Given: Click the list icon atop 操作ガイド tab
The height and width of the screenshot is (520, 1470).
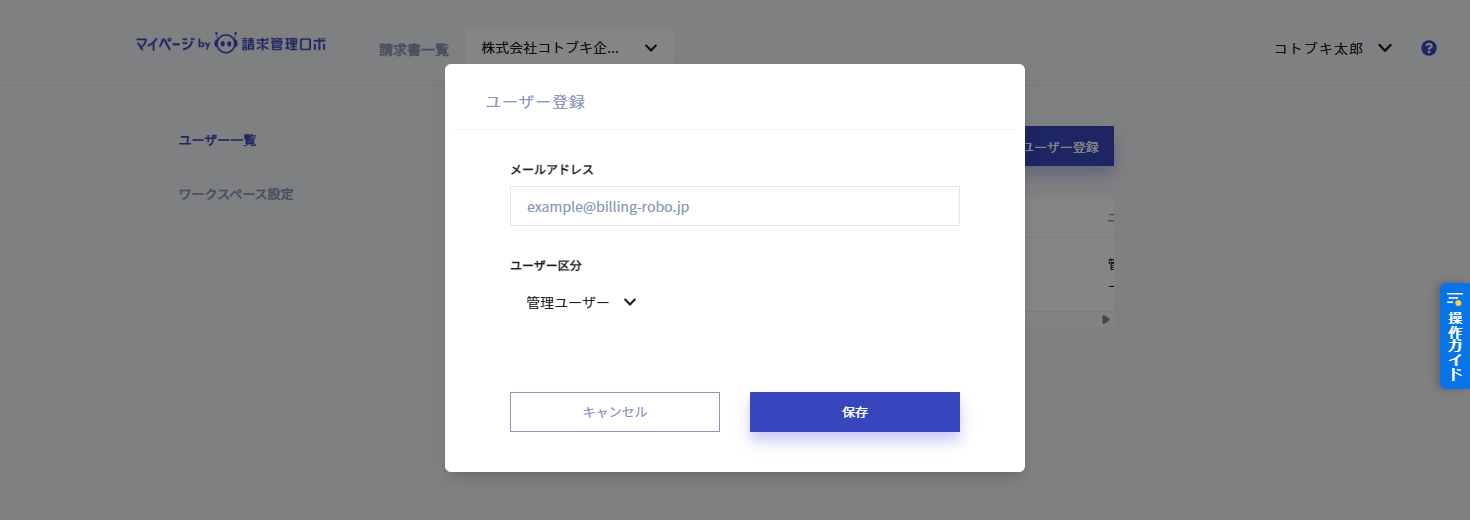Looking at the screenshot, I should pyautogui.click(x=1454, y=299).
